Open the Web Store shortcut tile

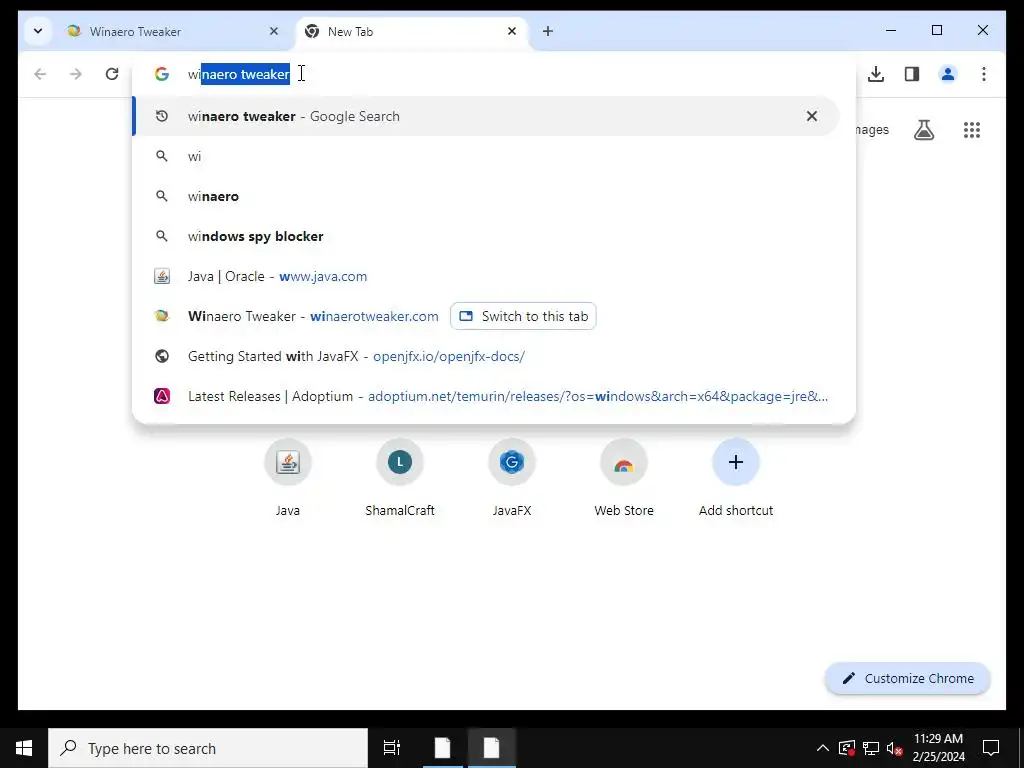[x=624, y=477]
